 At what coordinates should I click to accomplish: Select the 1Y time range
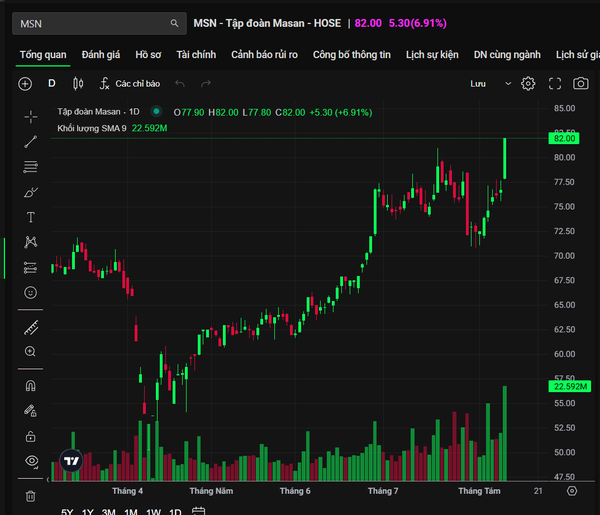click(x=88, y=512)
